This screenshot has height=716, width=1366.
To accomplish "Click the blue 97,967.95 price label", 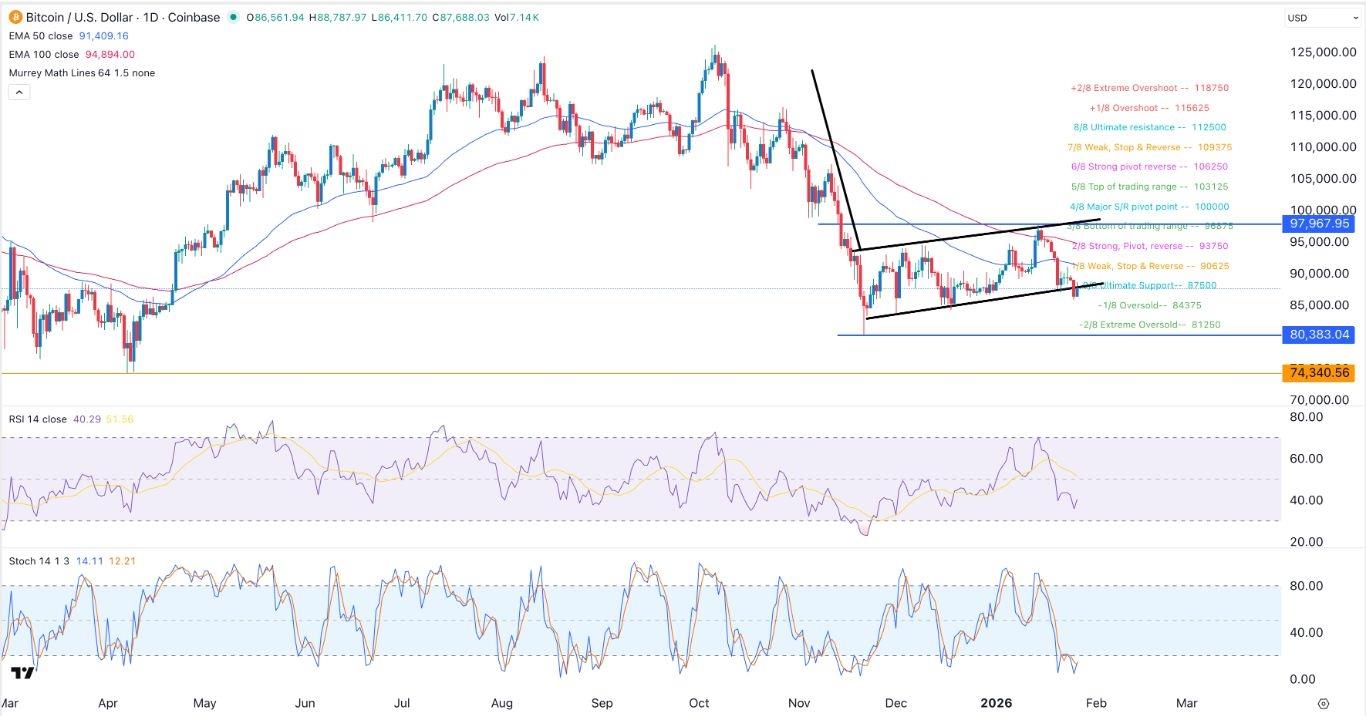I will pyautogui.click(x=1318, y=224).
